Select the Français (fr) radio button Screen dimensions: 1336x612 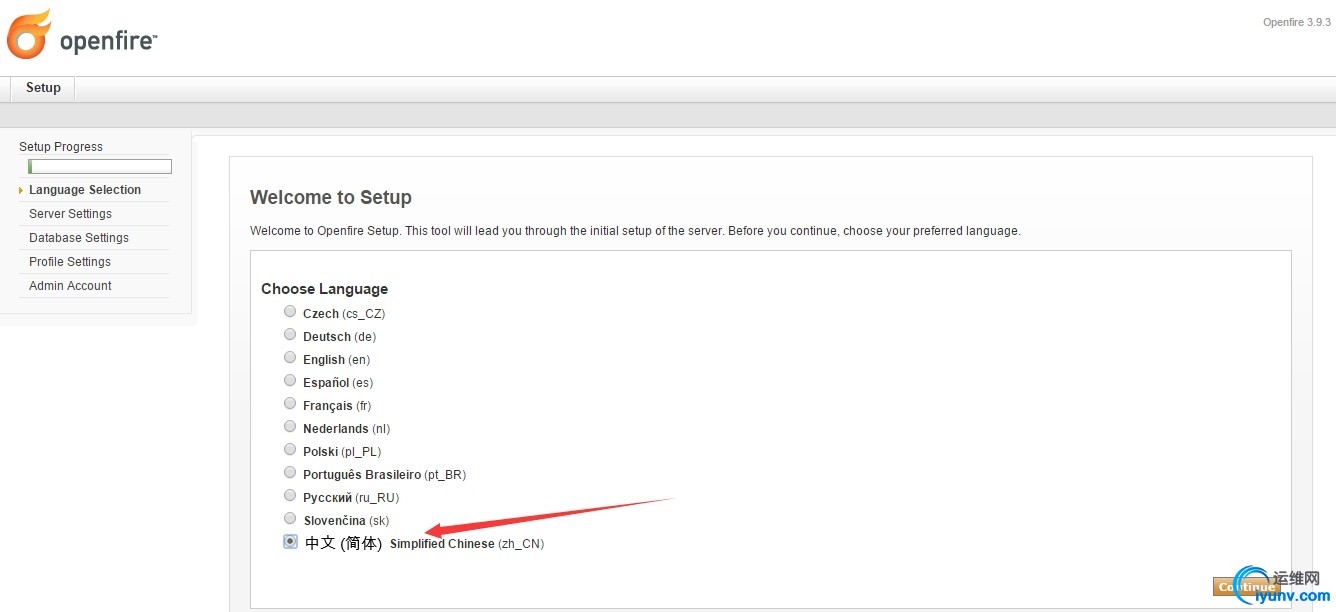(290, 404)
